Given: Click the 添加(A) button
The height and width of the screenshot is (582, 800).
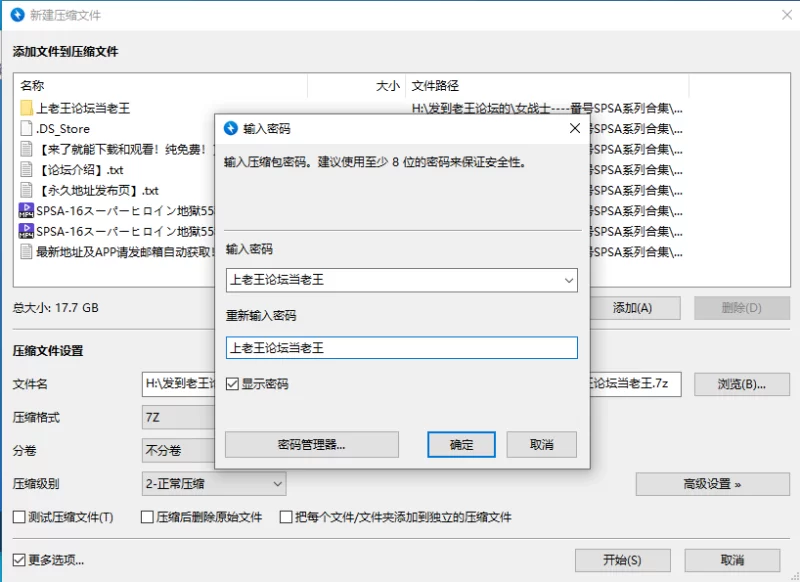Looking at the screenshot, I should pyautogui.click(x=635, y=308).
